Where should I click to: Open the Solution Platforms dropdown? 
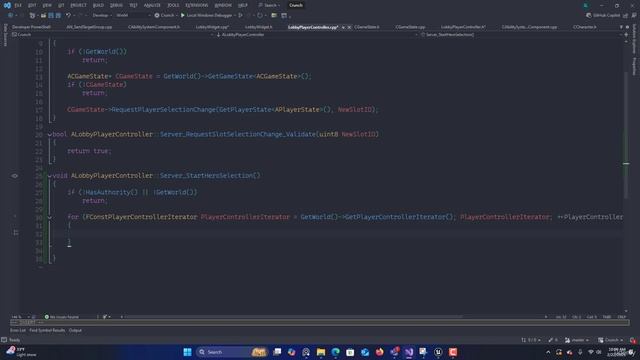pos(133,15)
